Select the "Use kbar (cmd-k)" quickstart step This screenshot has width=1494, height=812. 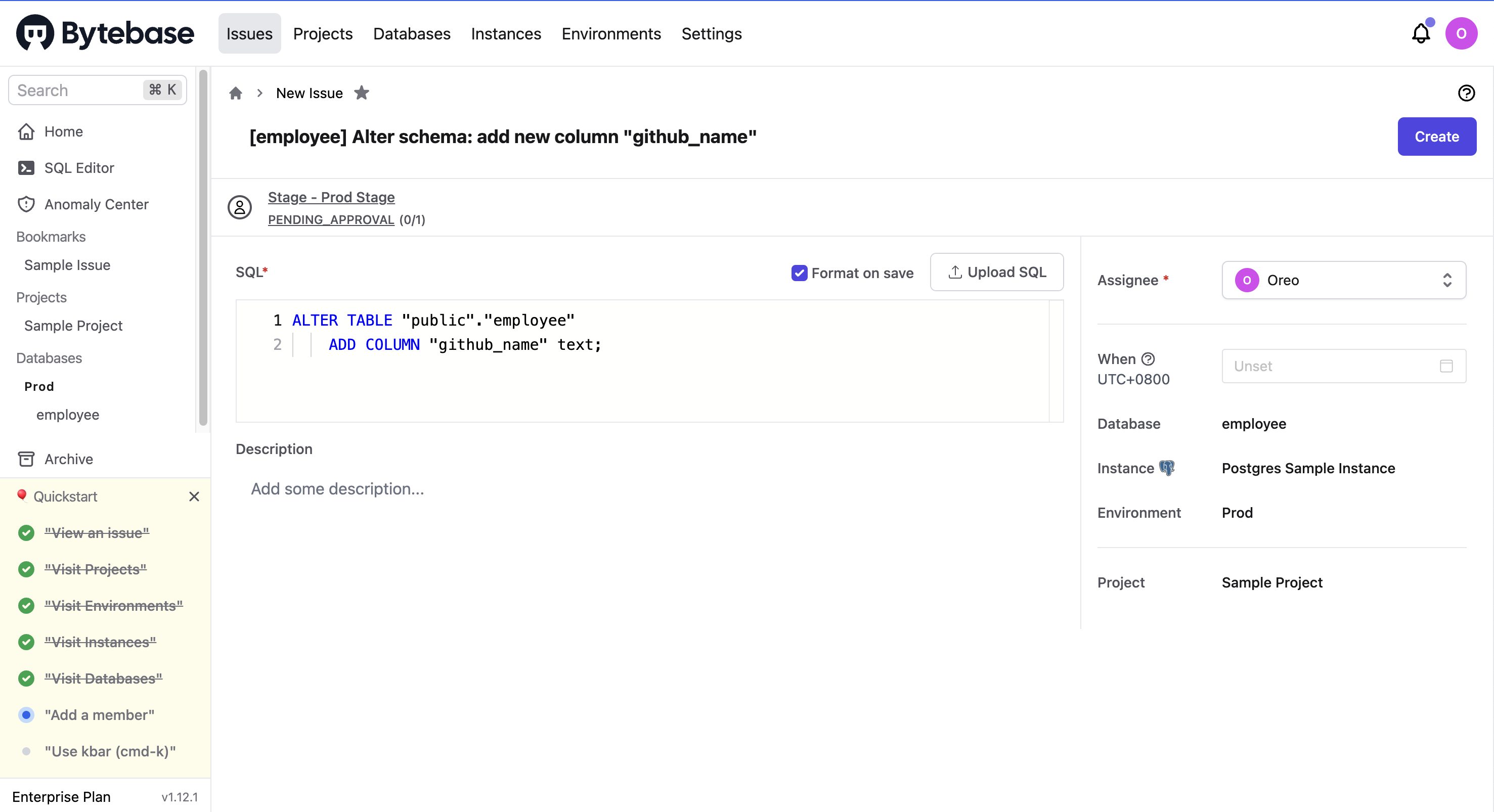[110, 751]
